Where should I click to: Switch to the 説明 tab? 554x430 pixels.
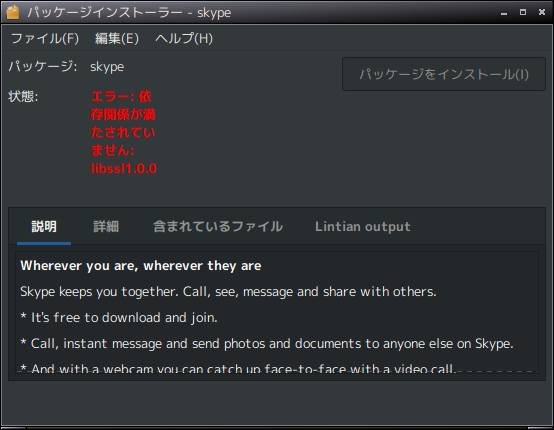point(44,226)
